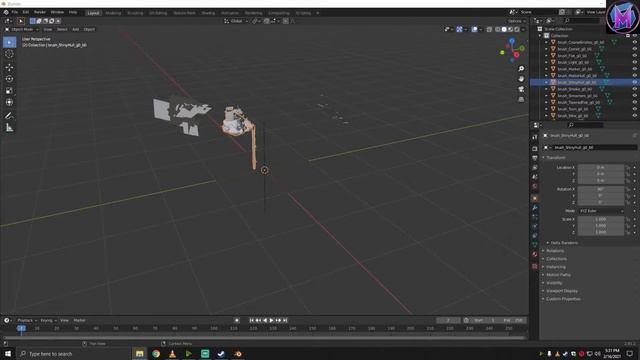Open the Object Data mesh tab icon

tap(535, 244)
